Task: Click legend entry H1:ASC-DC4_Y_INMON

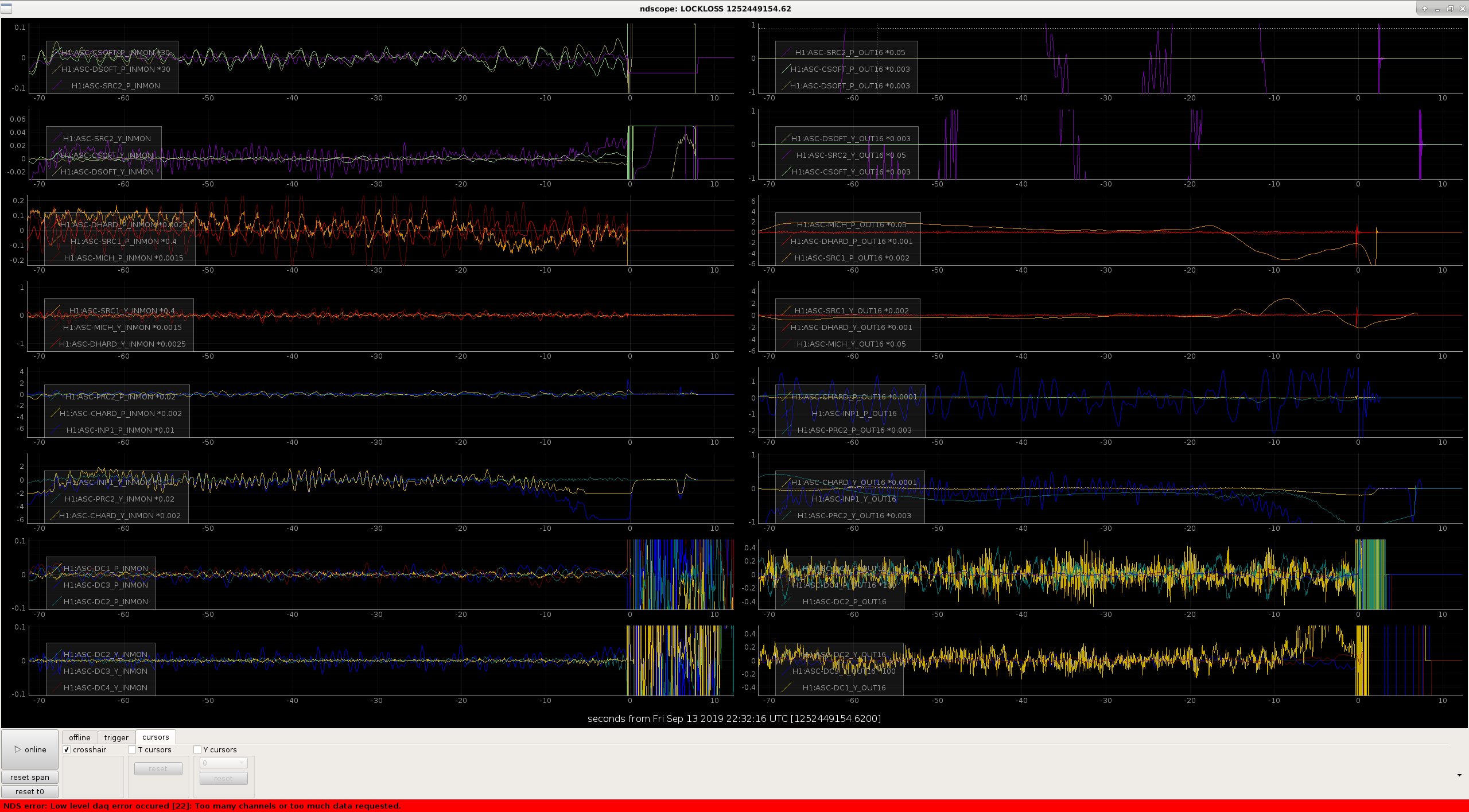Action: 106,687
